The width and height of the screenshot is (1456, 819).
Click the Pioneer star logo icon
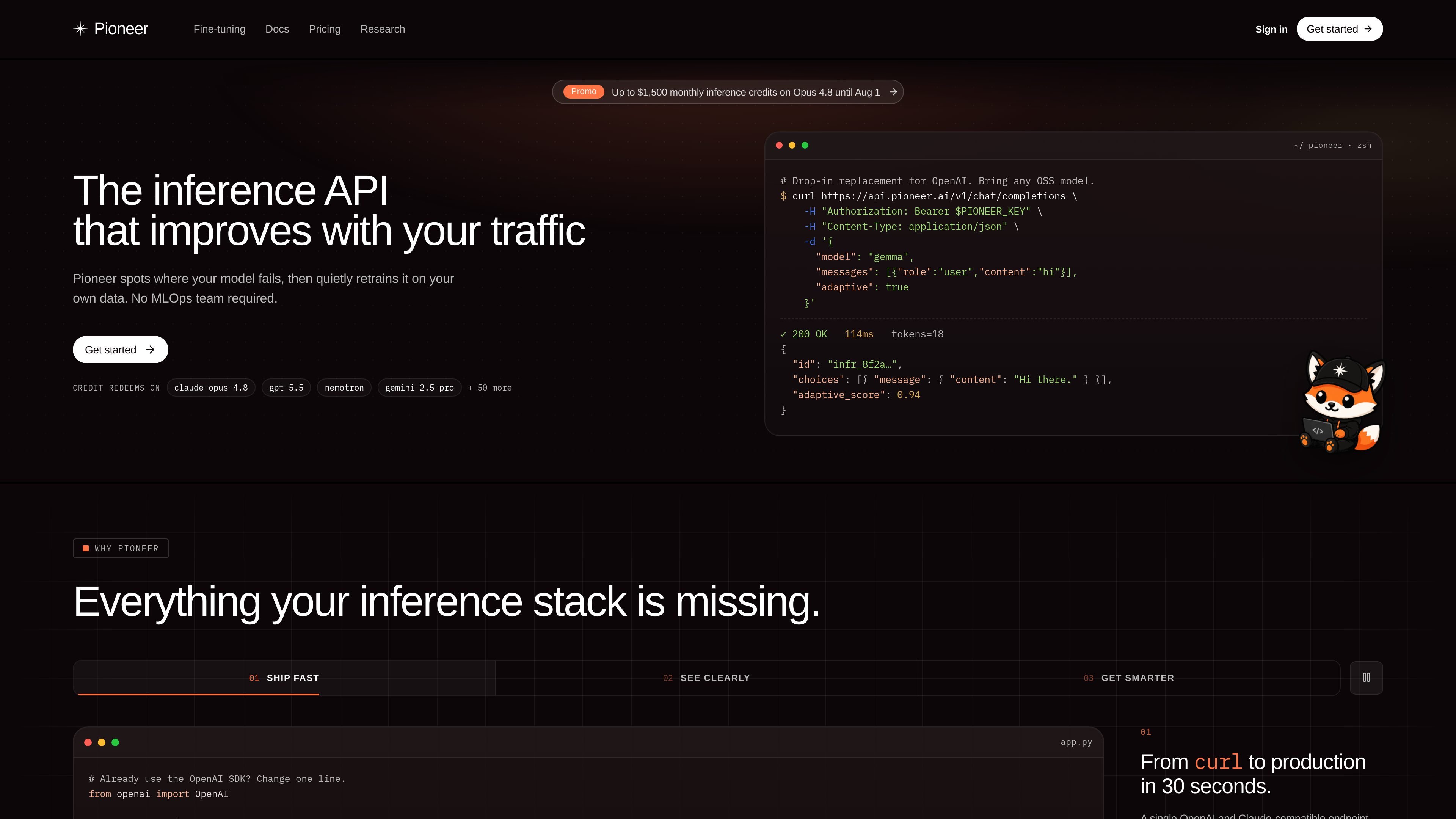click(x=80, y=29)
